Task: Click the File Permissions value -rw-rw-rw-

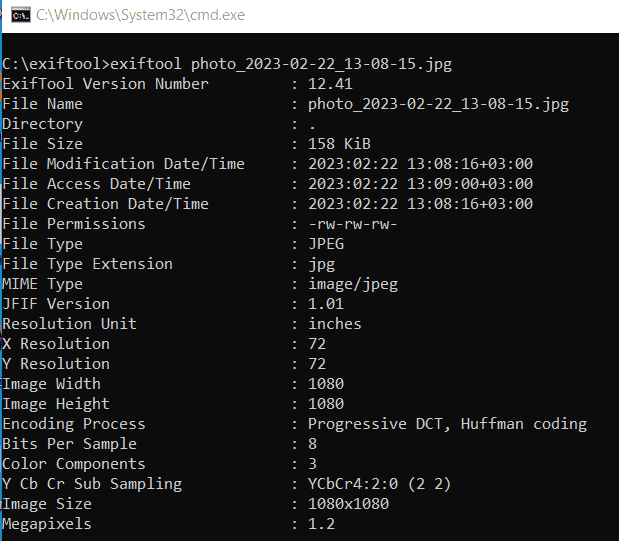Action: tap(353, 224)
